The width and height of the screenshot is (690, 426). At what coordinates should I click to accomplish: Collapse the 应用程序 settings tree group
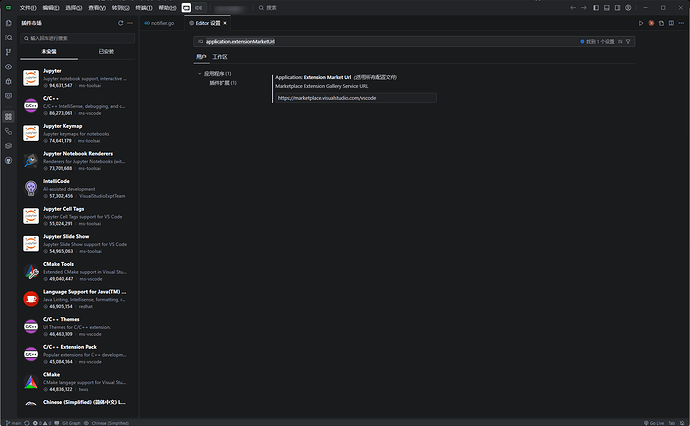point(199,74)
